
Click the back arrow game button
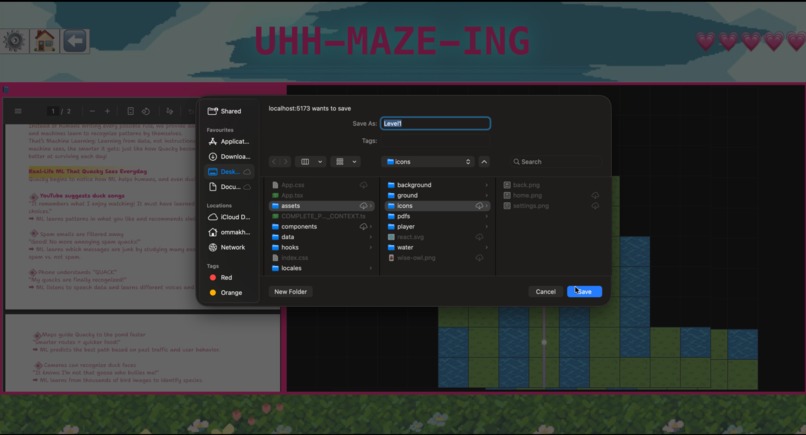(75, 41)
